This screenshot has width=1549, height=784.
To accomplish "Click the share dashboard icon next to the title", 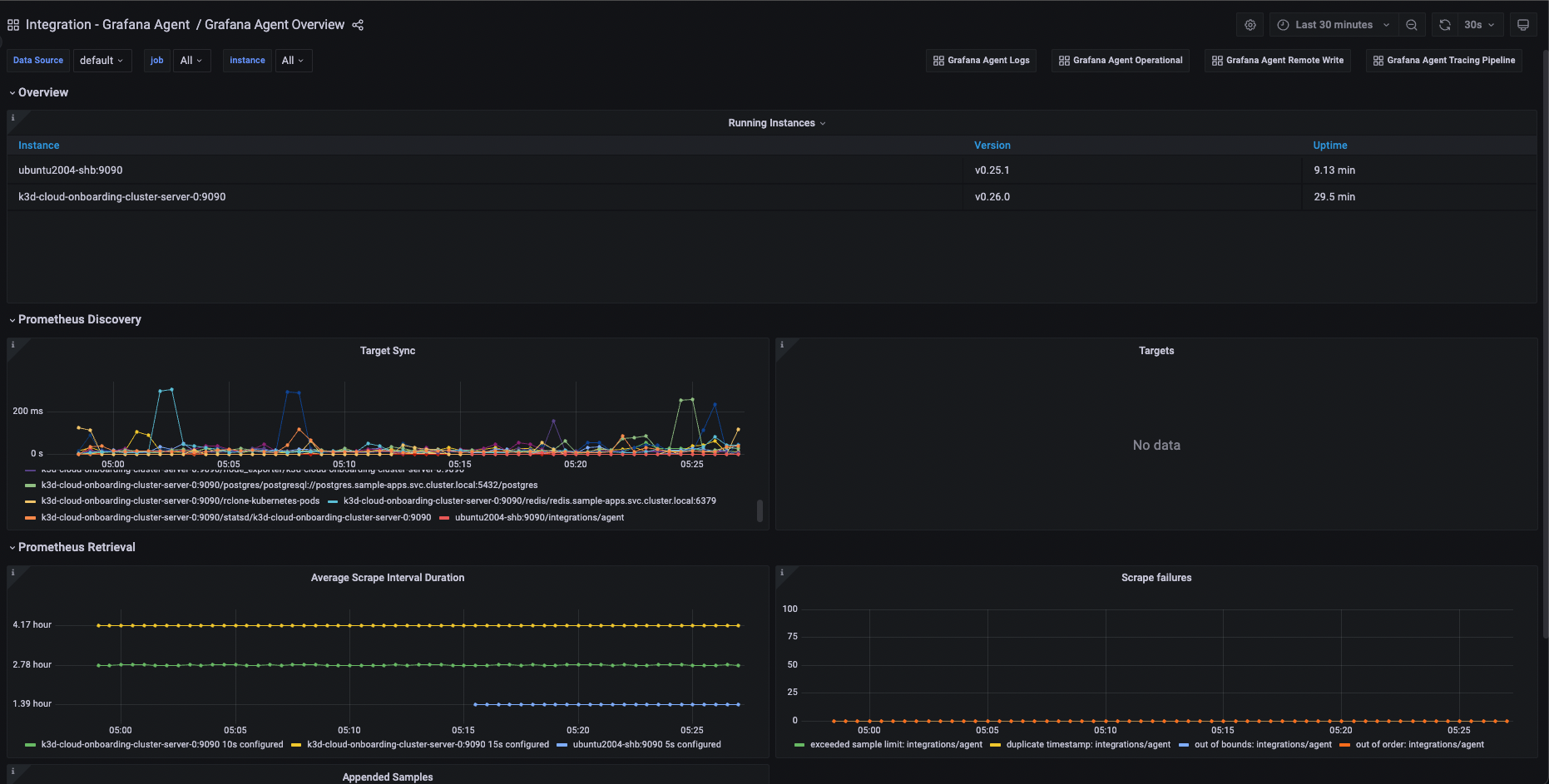I will pyautogui.click(x=357, y=25).
